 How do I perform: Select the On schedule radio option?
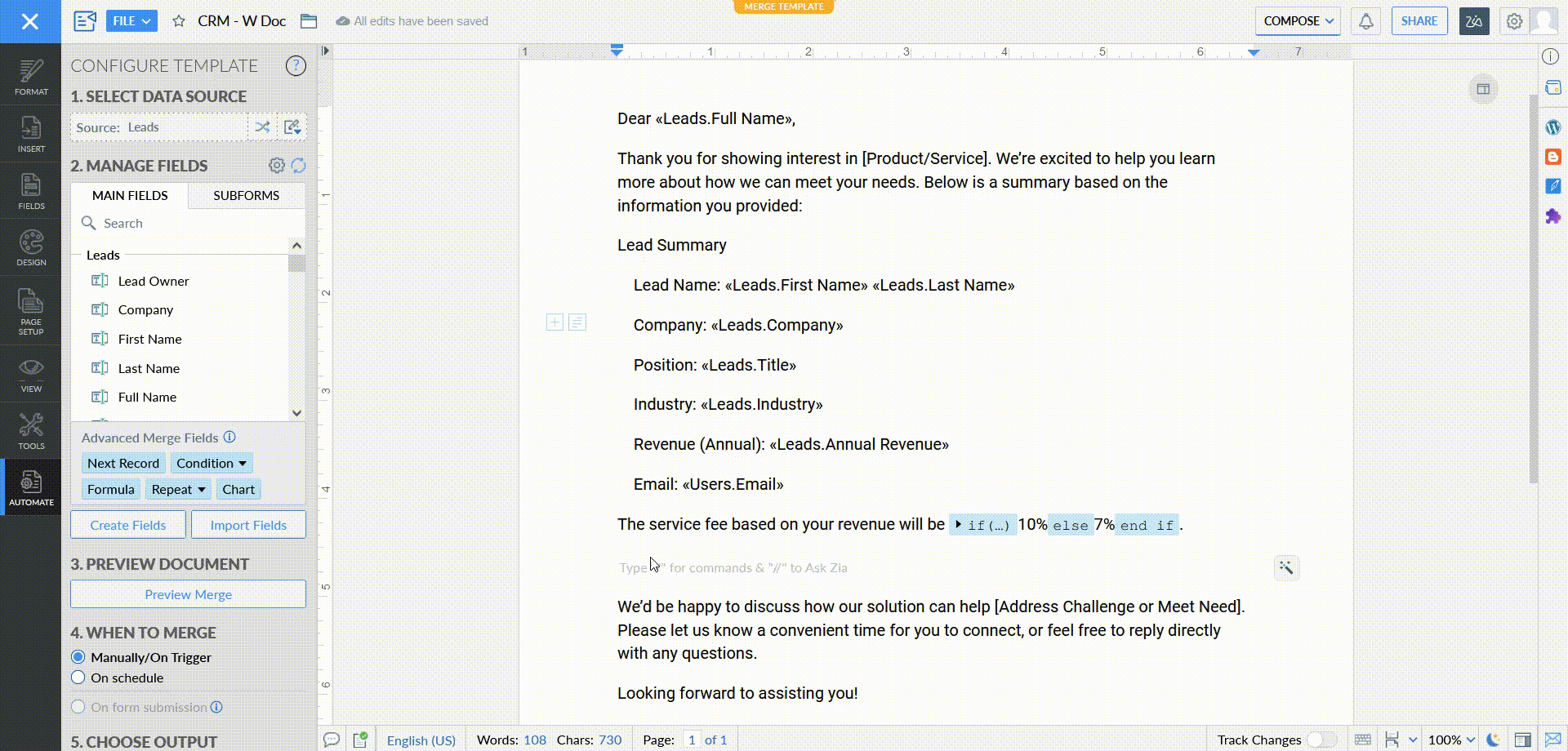tap(78, 678)
